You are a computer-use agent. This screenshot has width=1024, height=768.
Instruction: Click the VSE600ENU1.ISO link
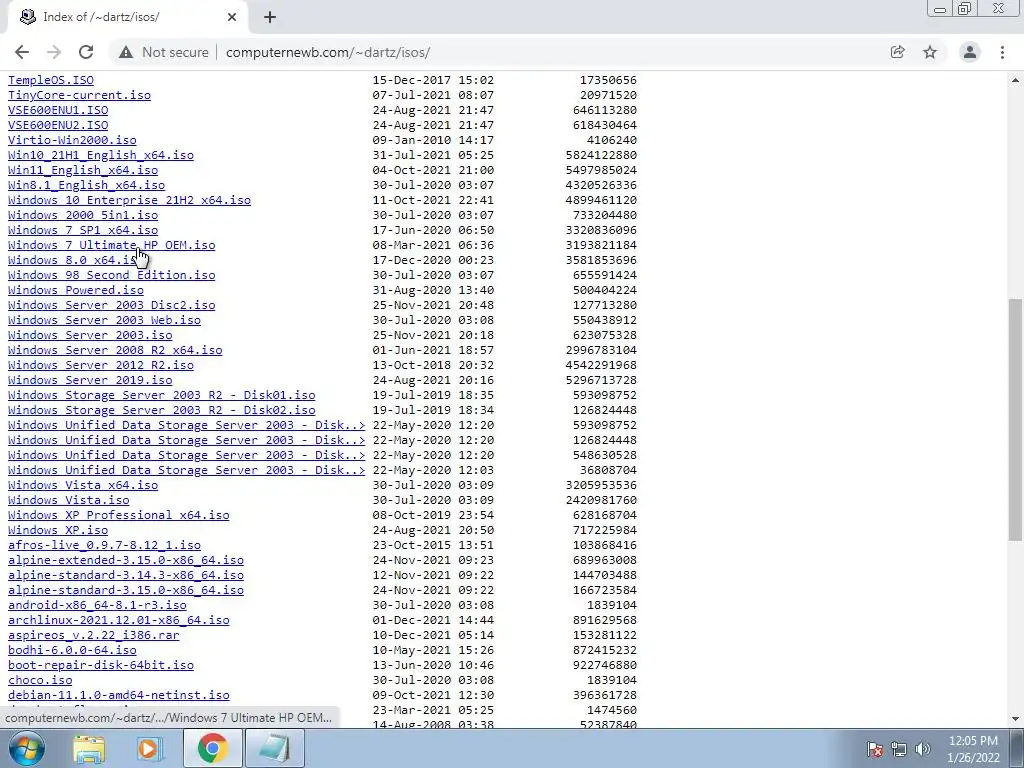tap(58, 110)
